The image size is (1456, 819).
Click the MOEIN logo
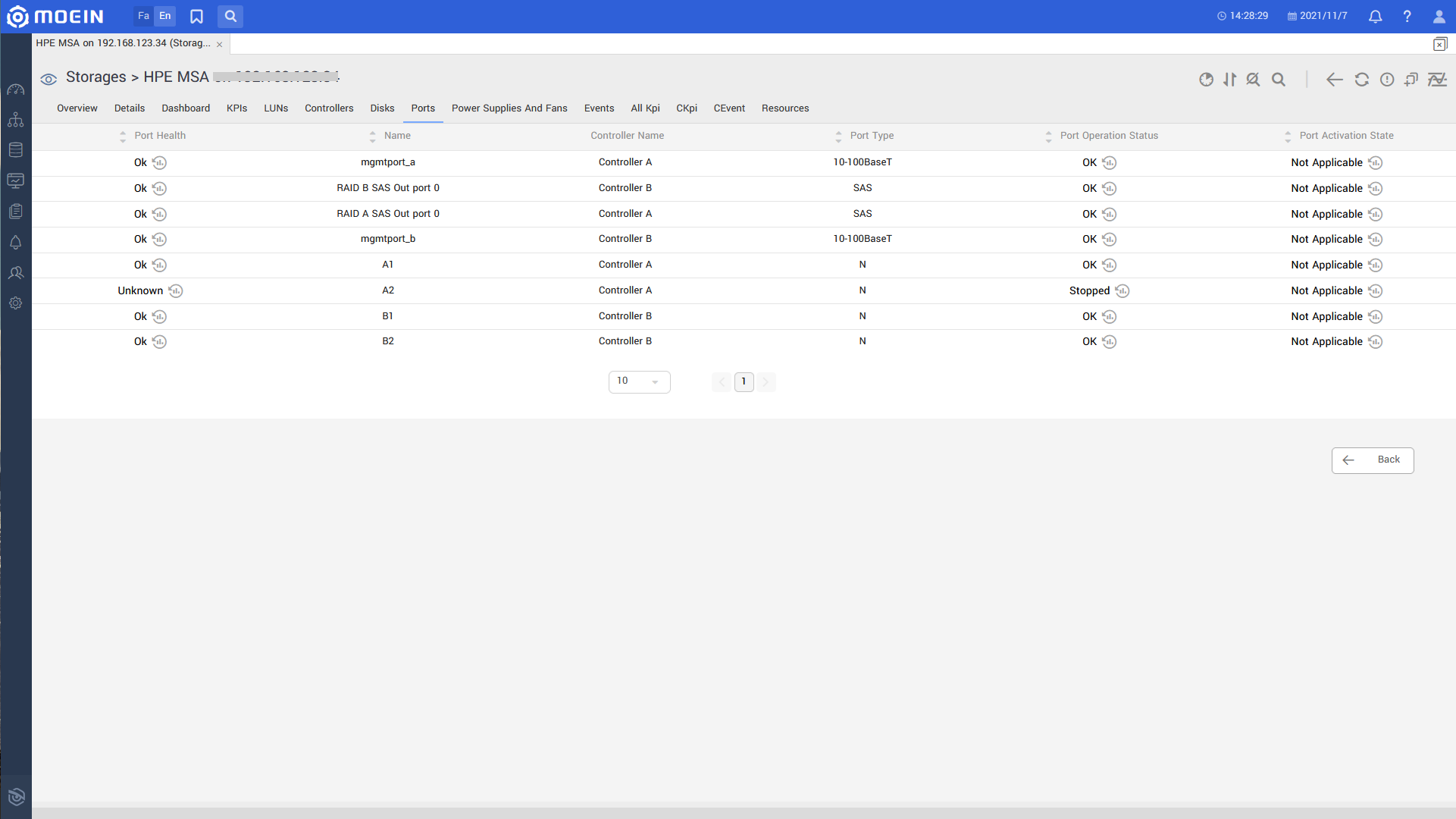click(x=55, y=16)
